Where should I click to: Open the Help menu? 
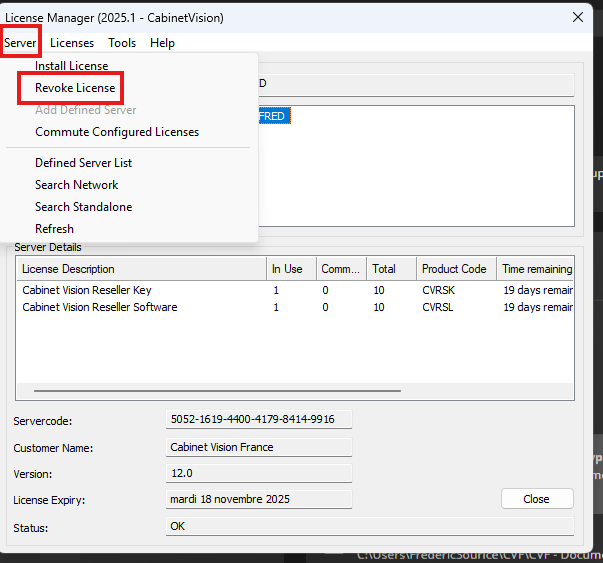tap(162, 43)
